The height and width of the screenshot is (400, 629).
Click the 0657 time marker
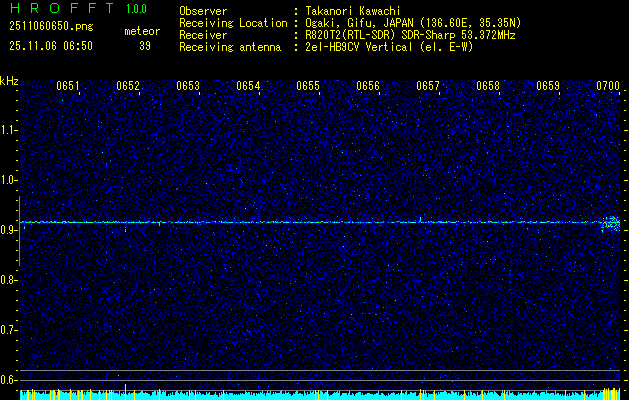pyautogui.click(x=428, y=86)
